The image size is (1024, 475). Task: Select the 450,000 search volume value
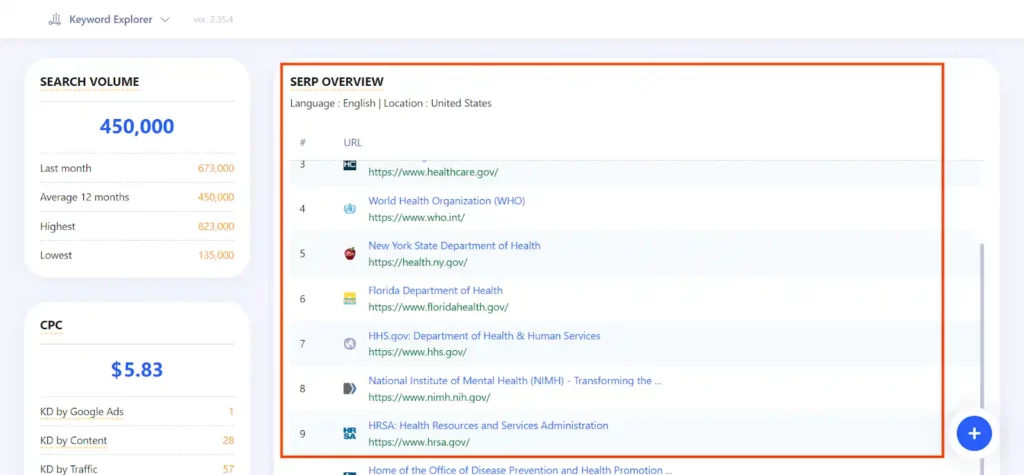coord(137,126)
